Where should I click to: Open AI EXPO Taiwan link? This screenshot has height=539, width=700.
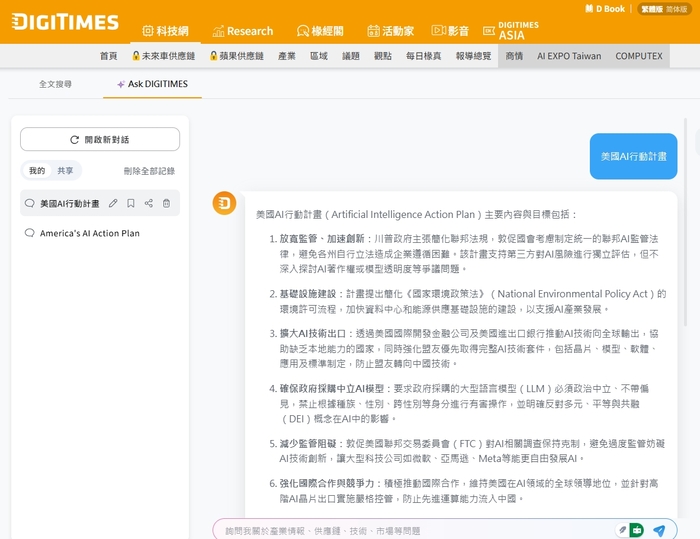569,56
